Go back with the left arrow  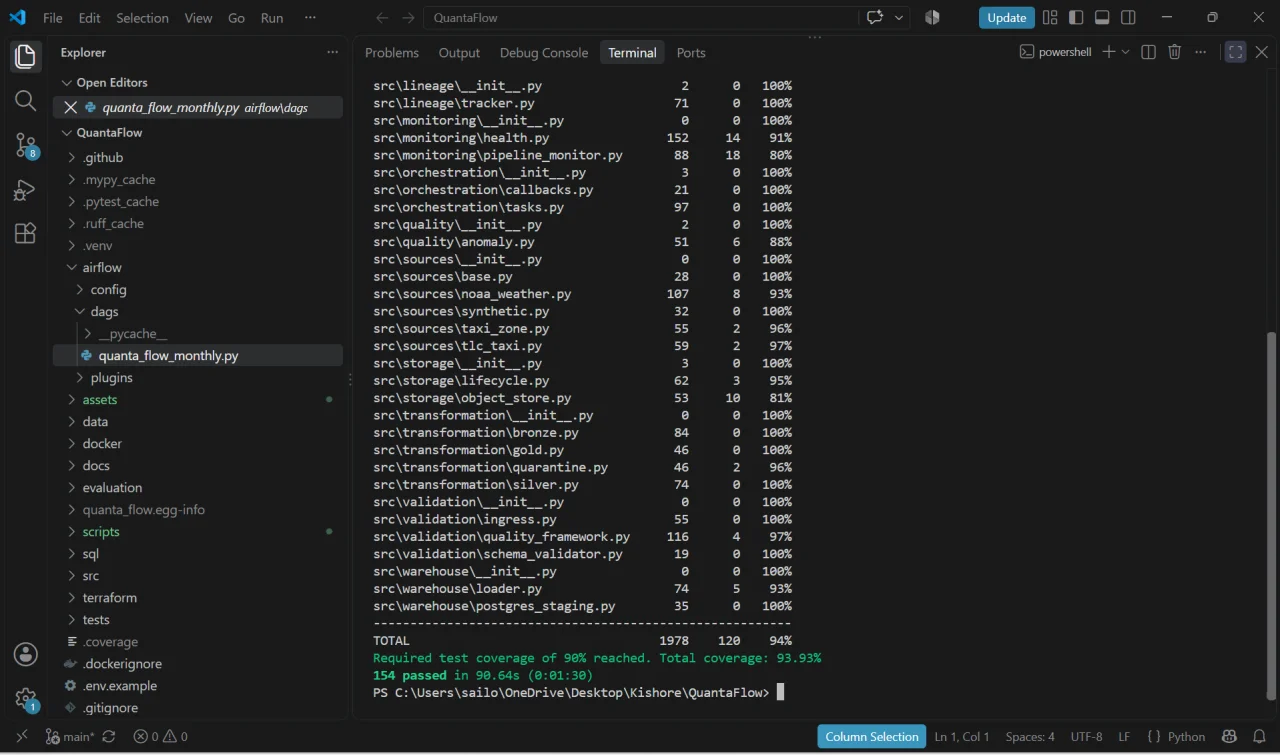(x=382, y=18)
